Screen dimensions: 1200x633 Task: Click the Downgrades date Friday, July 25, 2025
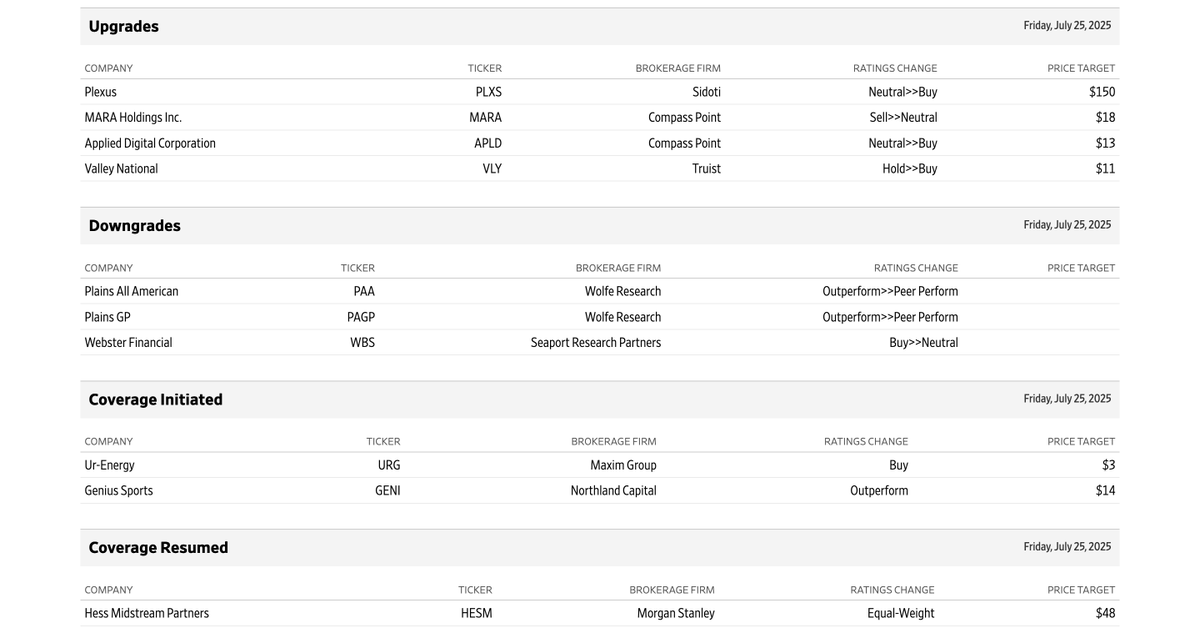pos(1067,225)
